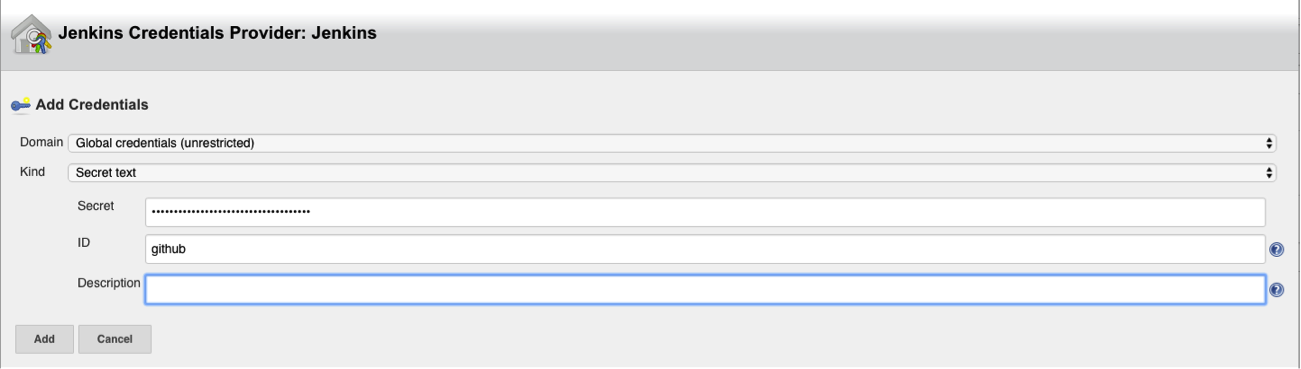Click the Add button
The image size is (1301, 369).
[44, 339]
